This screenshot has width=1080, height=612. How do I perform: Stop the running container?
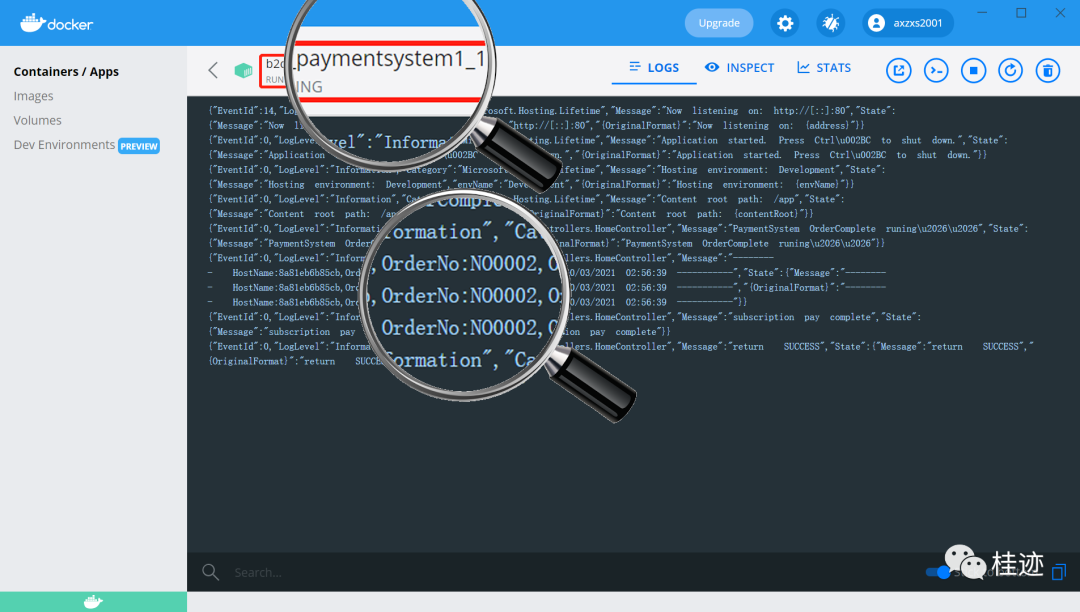coord(973,70)
